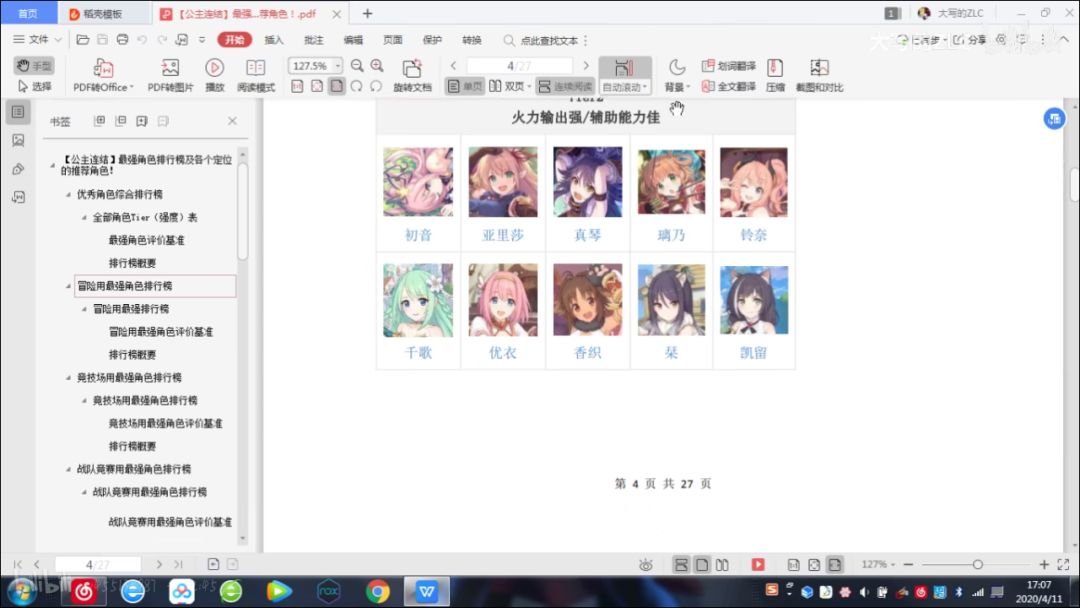
Task: Adjust the status bar zoom slider knob
Action: coord(977,564)
